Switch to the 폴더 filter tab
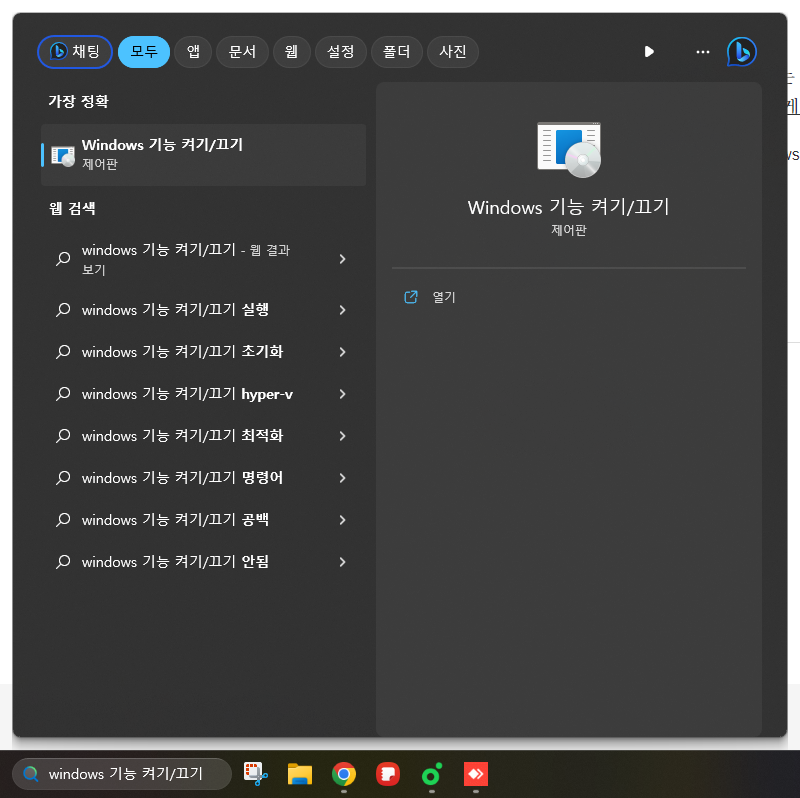Viewport: 800px width, 798px height. tap(396, 52)
